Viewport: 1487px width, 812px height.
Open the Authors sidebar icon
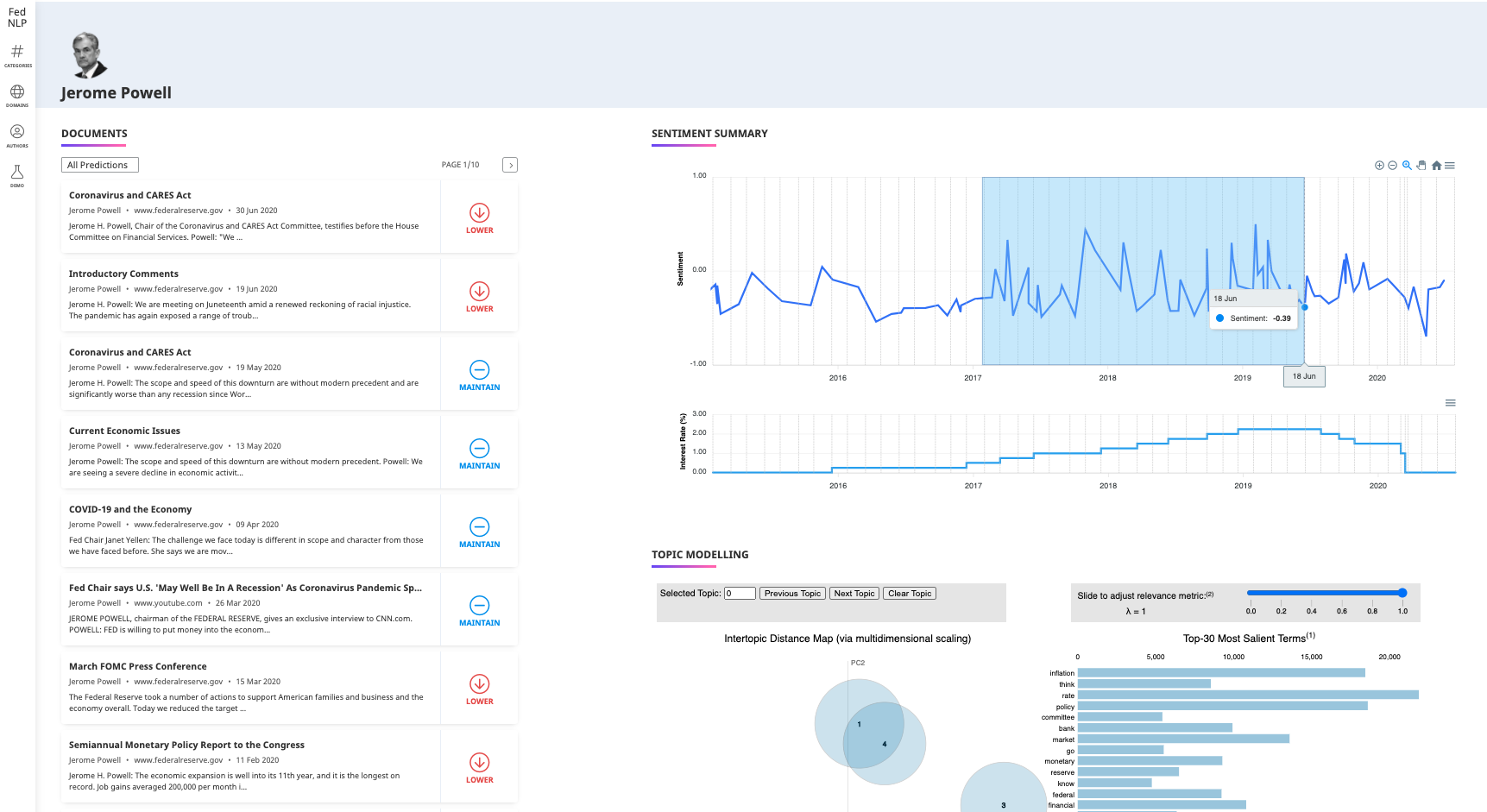pos(17,131)
